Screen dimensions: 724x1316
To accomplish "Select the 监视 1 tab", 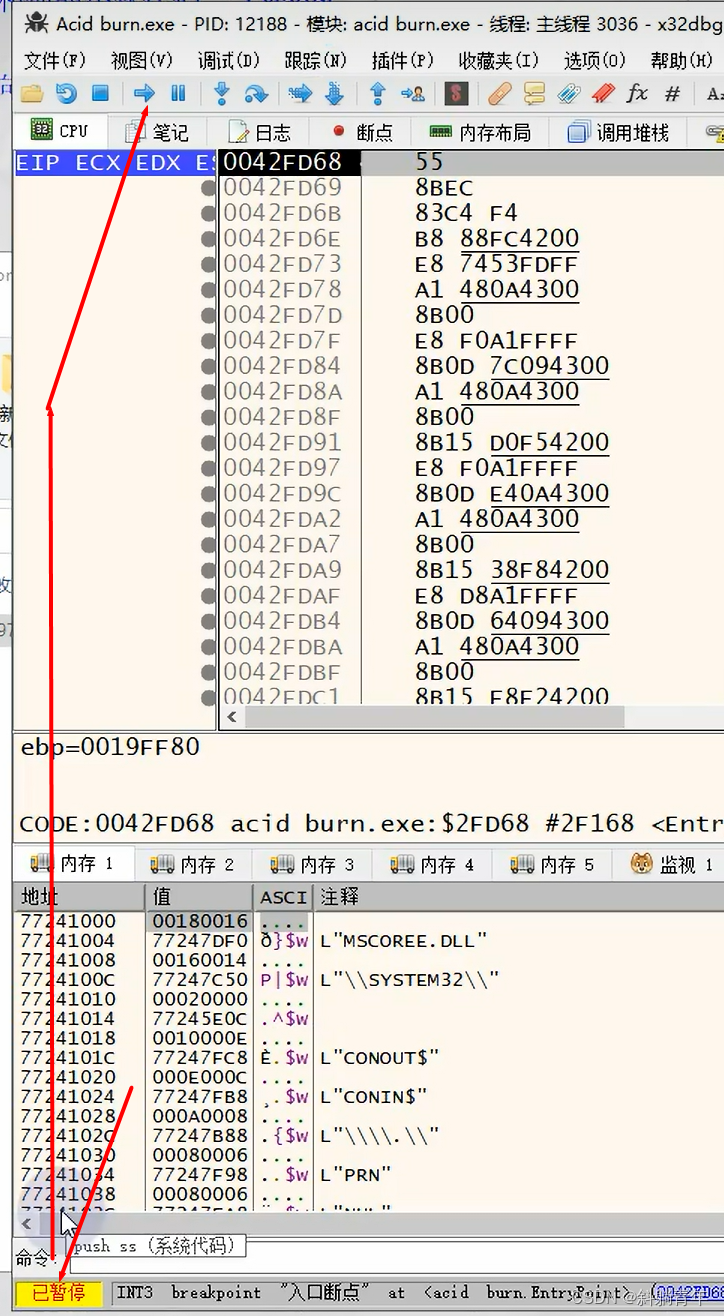I will coord(673,864).
